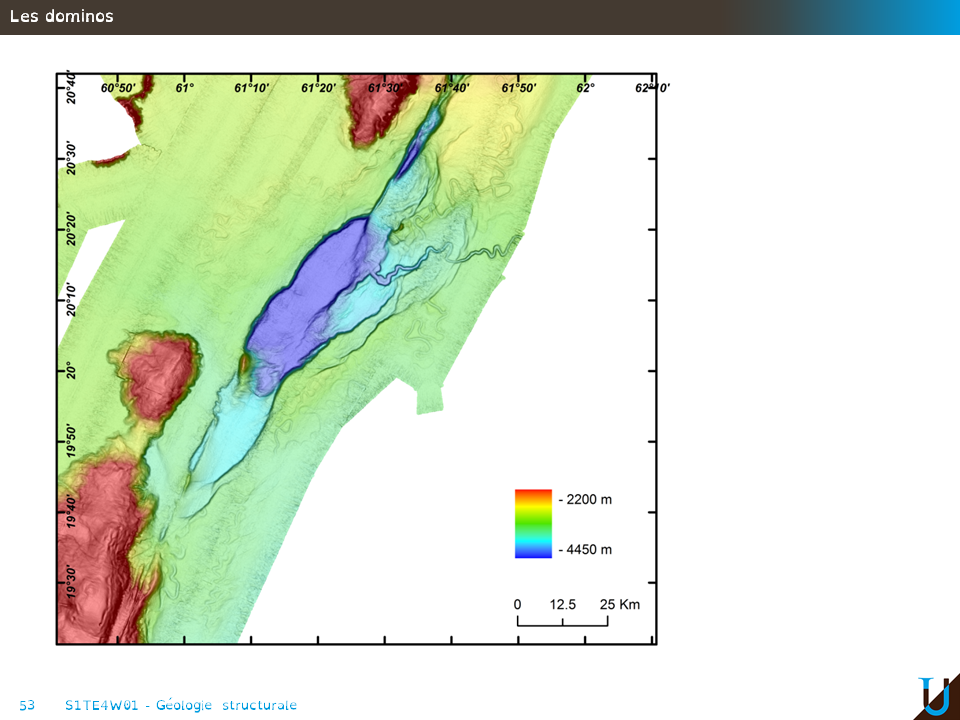Click the "0" scale bar label
Viewport: 960px width, 720px height.
pos(517,604)
